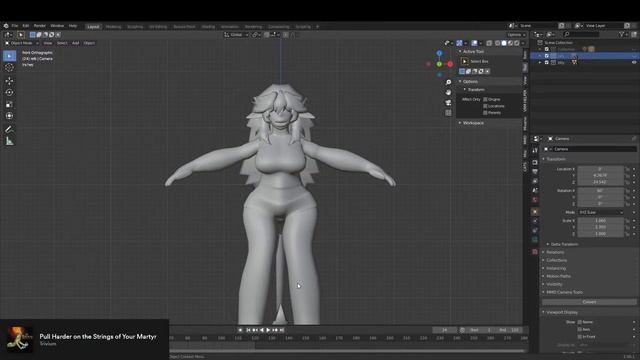Screen dimensions: 640x360
Task: Click the current frame number field
Action: (444, 330)
